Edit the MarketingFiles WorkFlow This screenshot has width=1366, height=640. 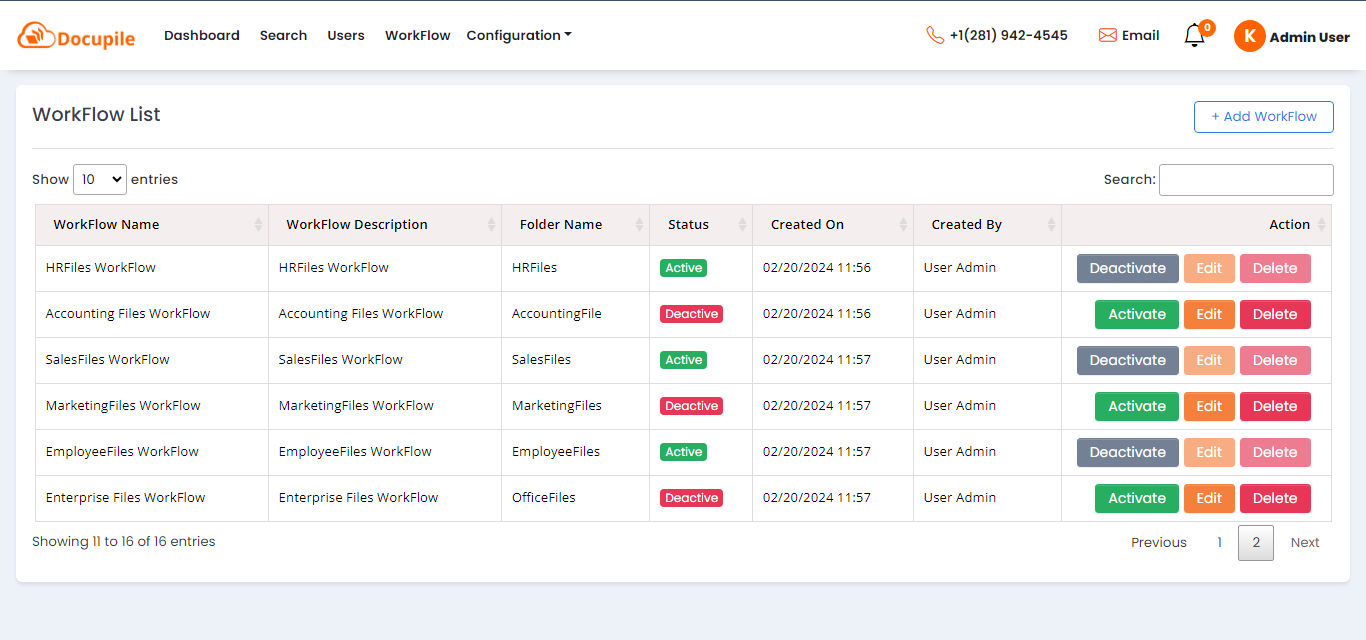point(1209,406)
